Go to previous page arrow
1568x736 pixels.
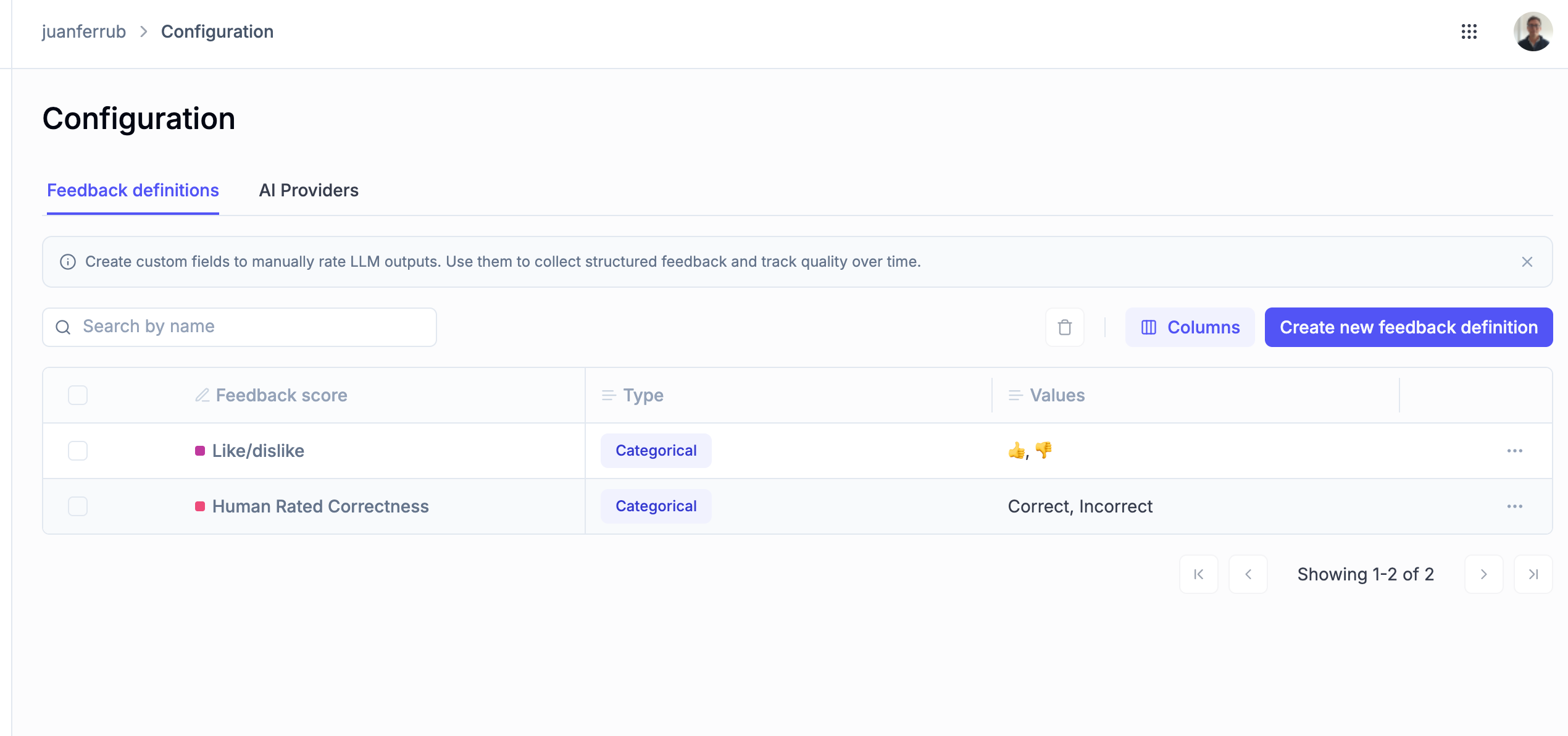1248,574
